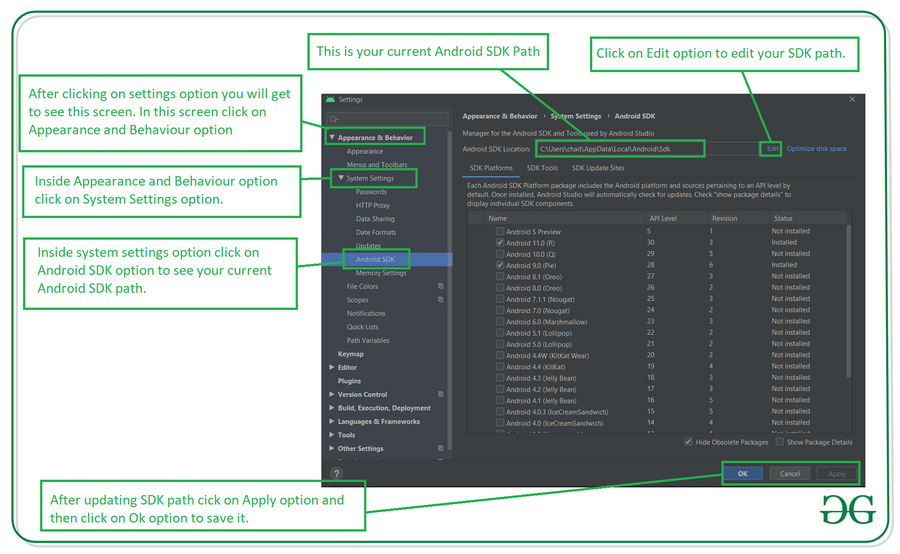Screen dimensions: 900x554
Task: Switch to the SDK Tools tab
Action: pos(542,168)
